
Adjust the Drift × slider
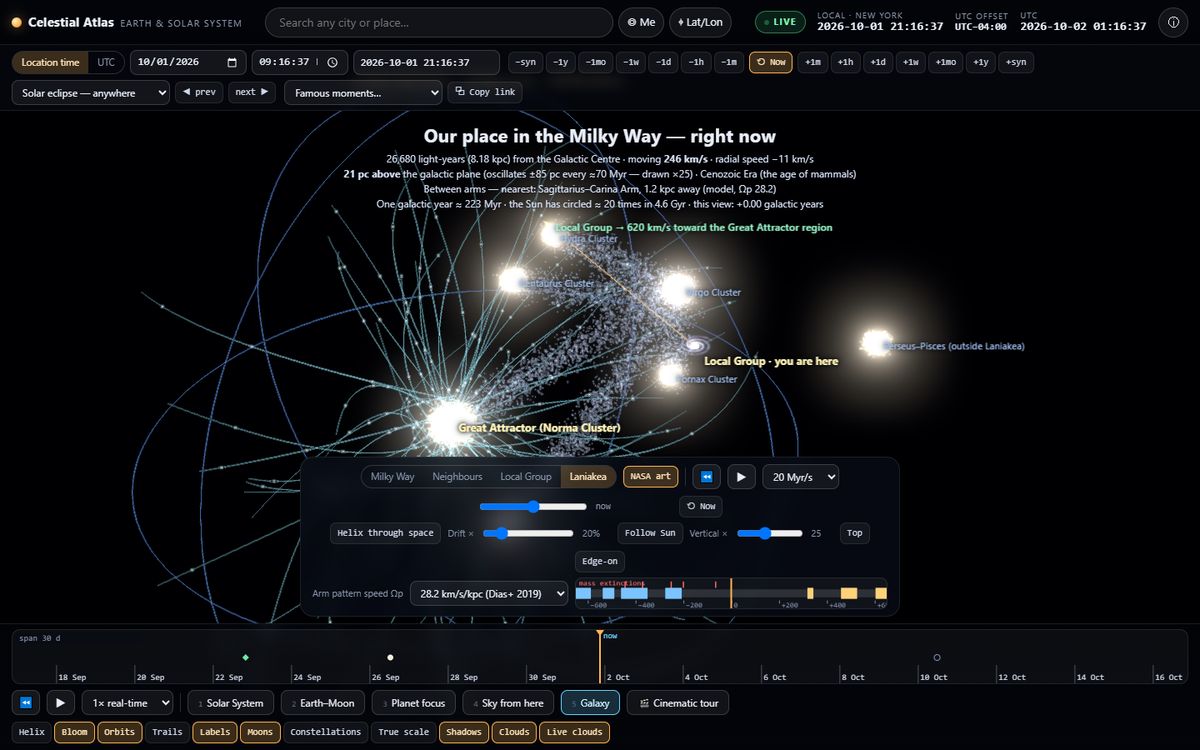click(x=528, y=533)
